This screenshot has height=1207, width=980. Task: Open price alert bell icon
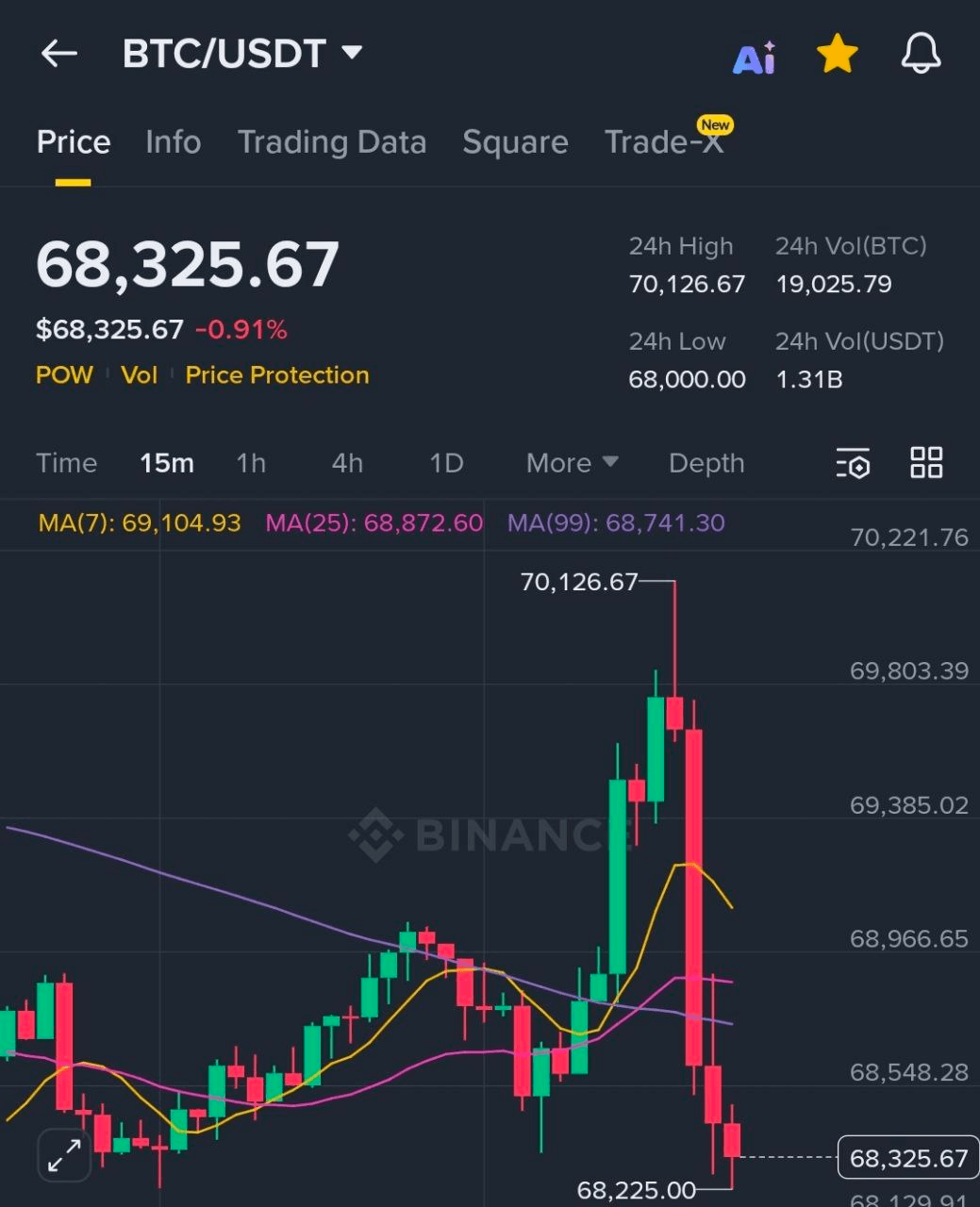921,54
